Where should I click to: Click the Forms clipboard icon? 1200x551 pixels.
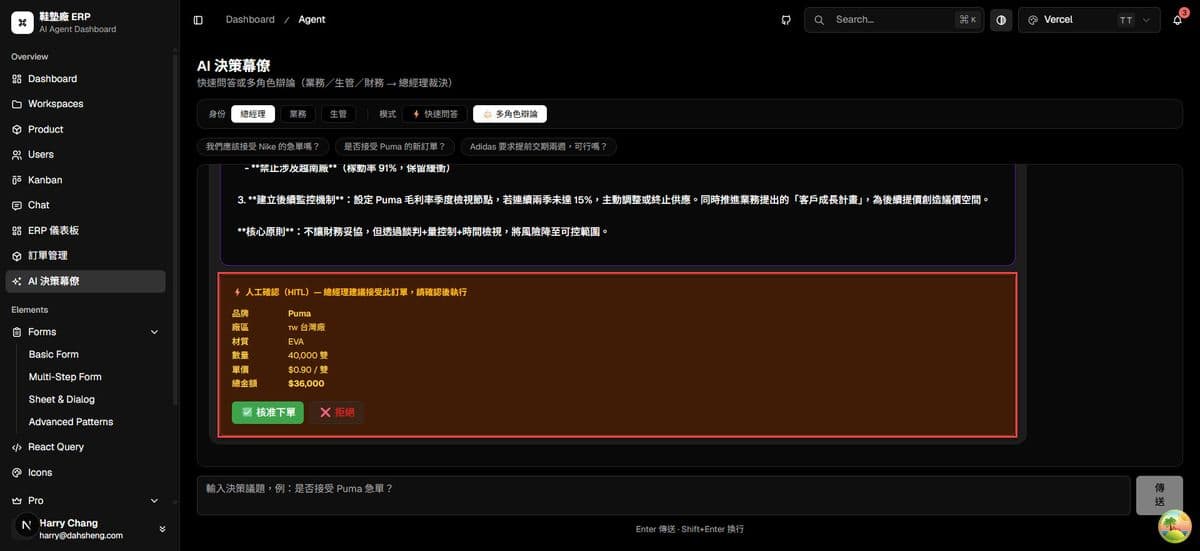pyautogui.click(x=17, y=332)
